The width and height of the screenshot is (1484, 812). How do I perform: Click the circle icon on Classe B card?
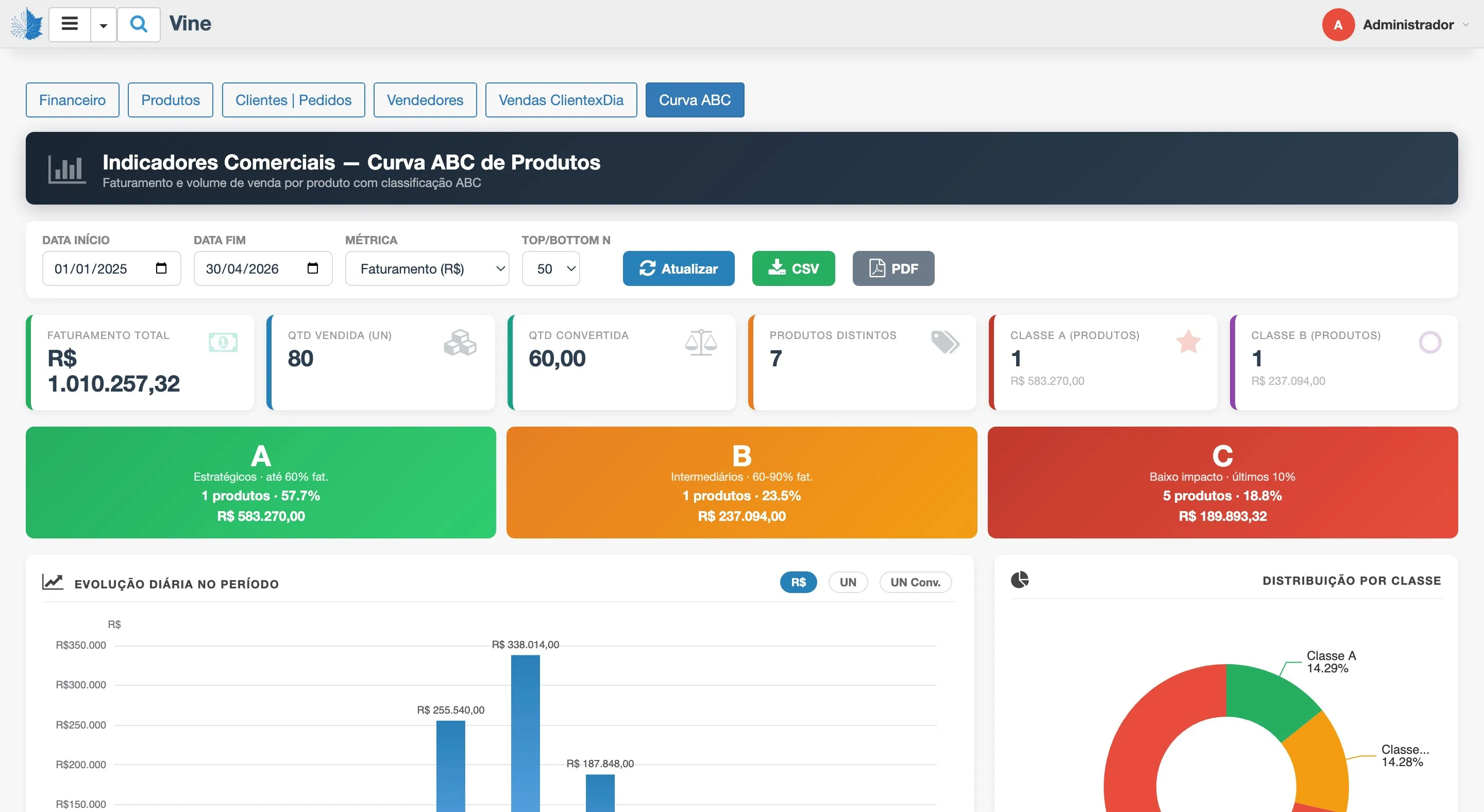pyautogui.click(x=1430, y=343)
